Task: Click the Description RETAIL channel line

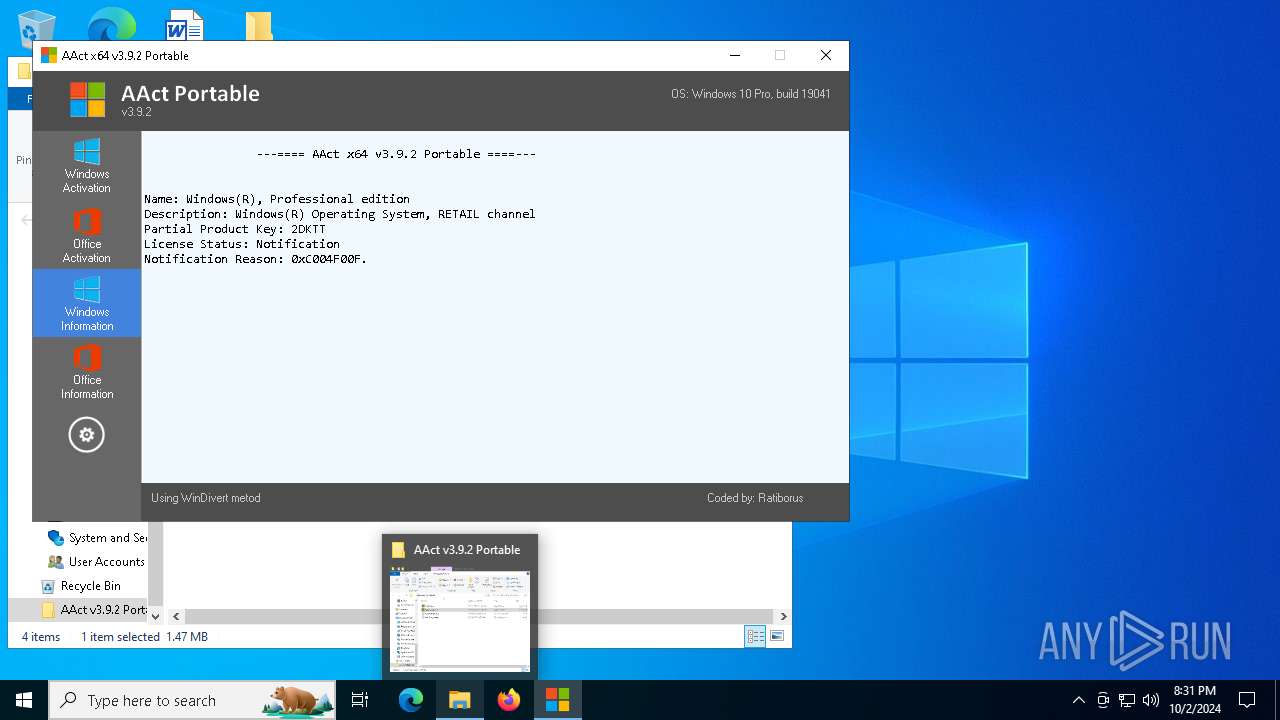Action: [340, 214]
